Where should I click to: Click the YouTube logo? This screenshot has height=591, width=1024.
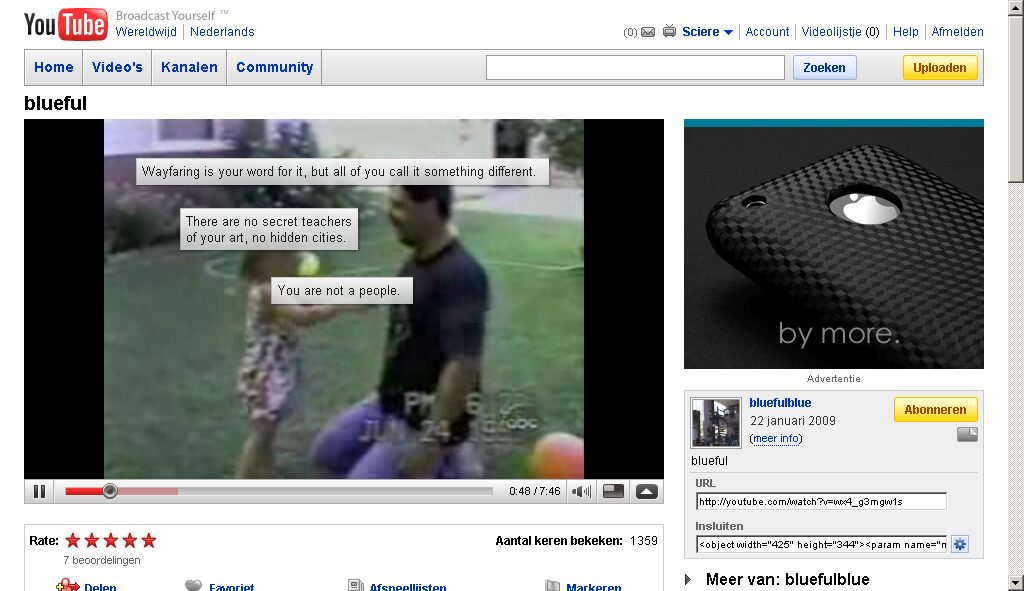point(65,25)
